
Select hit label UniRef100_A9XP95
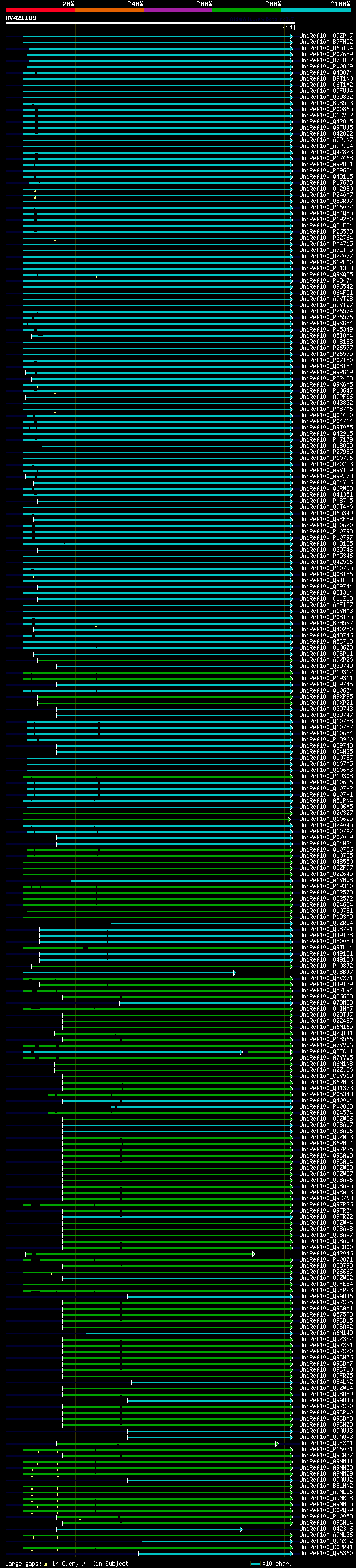click(325, 696)
